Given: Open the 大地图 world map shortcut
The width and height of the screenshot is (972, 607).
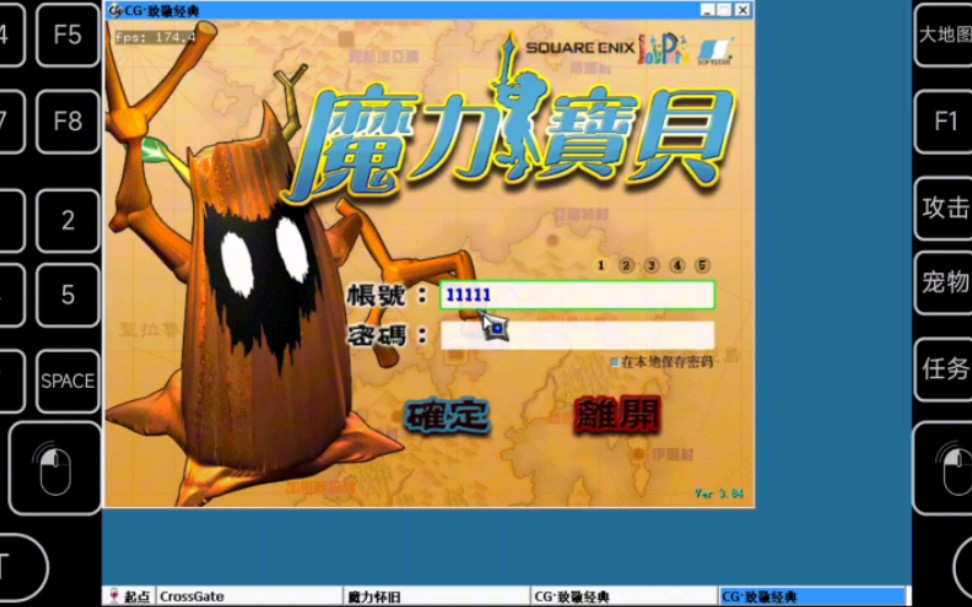Looking at the screenshot, I should (945, 35).
